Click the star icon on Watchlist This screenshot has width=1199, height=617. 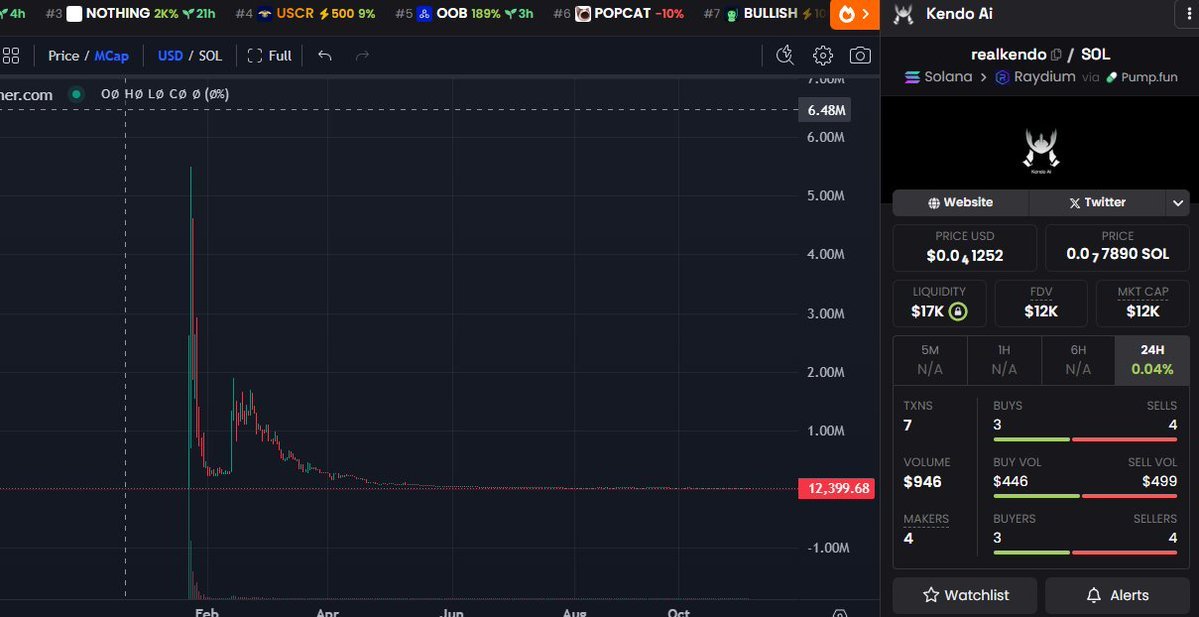tap(931, 595)
